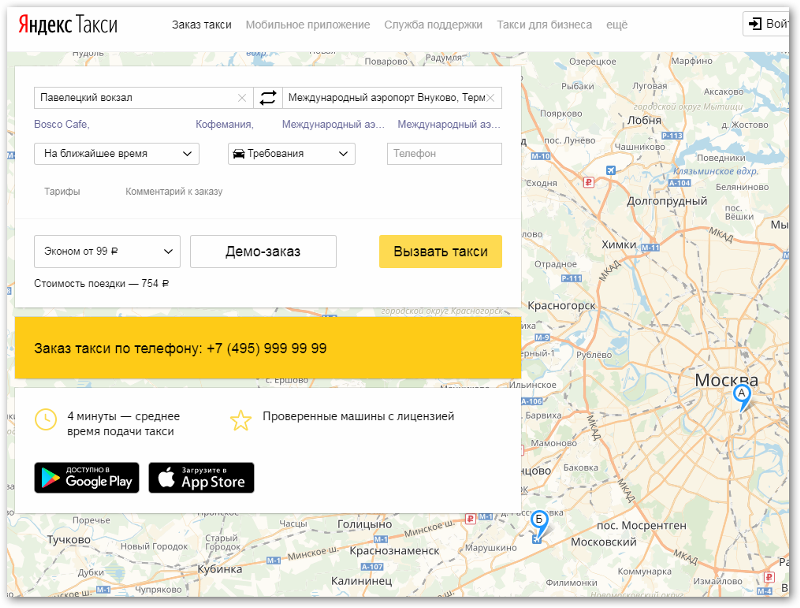Click the Калининец label on the map
This screenshot has width=800, height=608.
(x=362, y=581)
